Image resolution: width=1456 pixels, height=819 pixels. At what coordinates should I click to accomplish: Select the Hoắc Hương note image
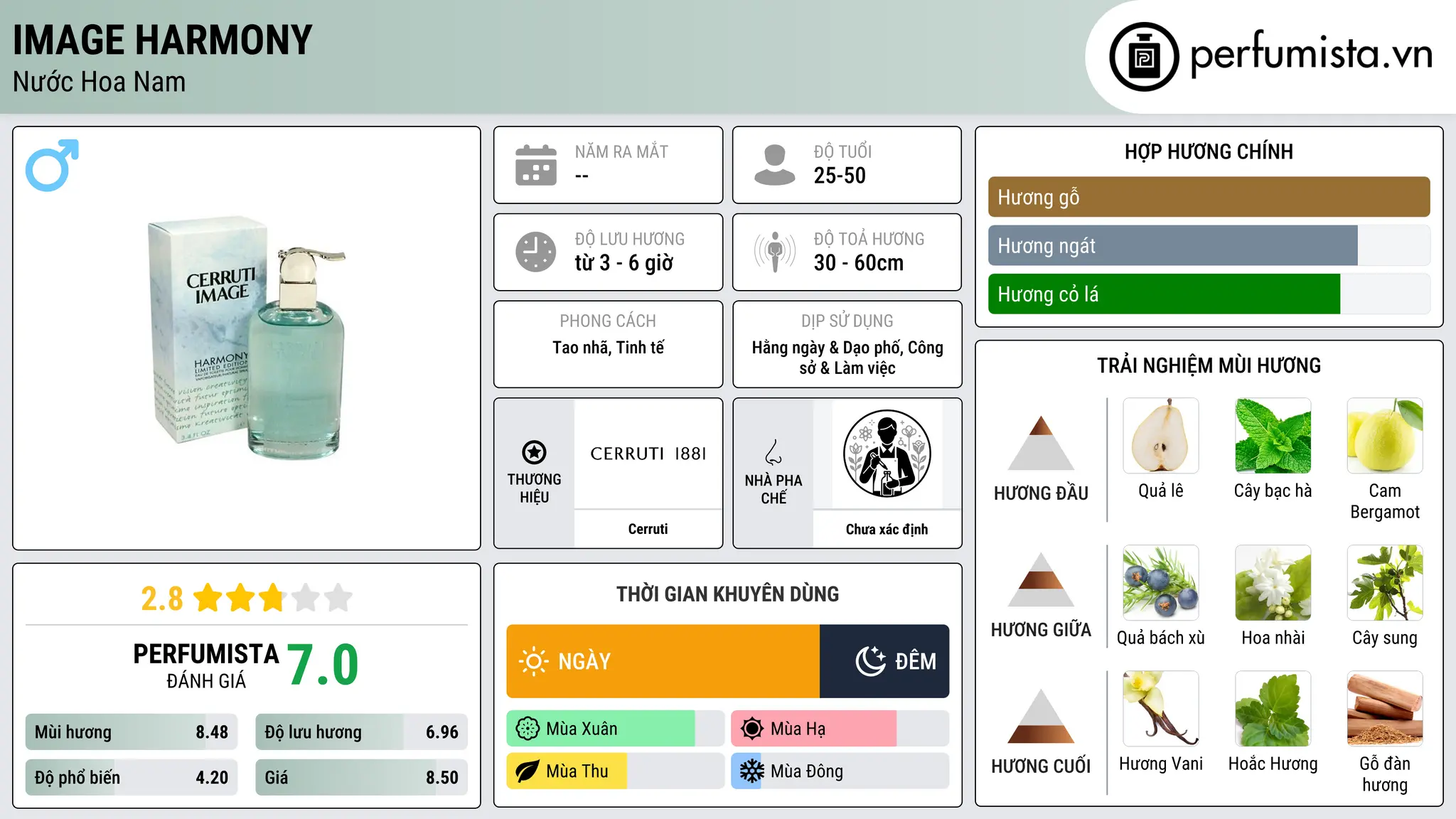tap(1273, 709)
